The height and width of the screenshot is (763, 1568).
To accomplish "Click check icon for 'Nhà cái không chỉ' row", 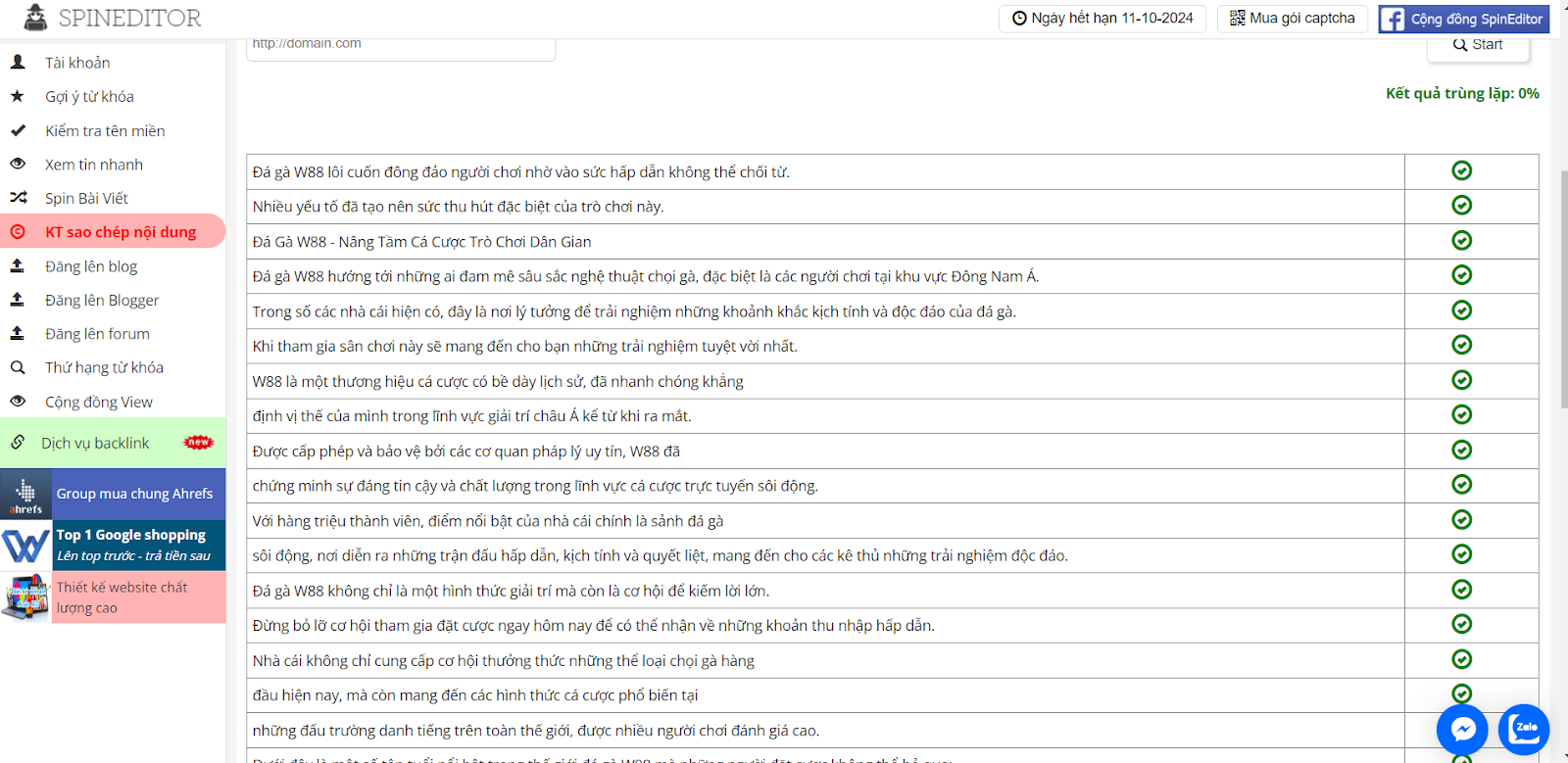I will click(1461, 659).
